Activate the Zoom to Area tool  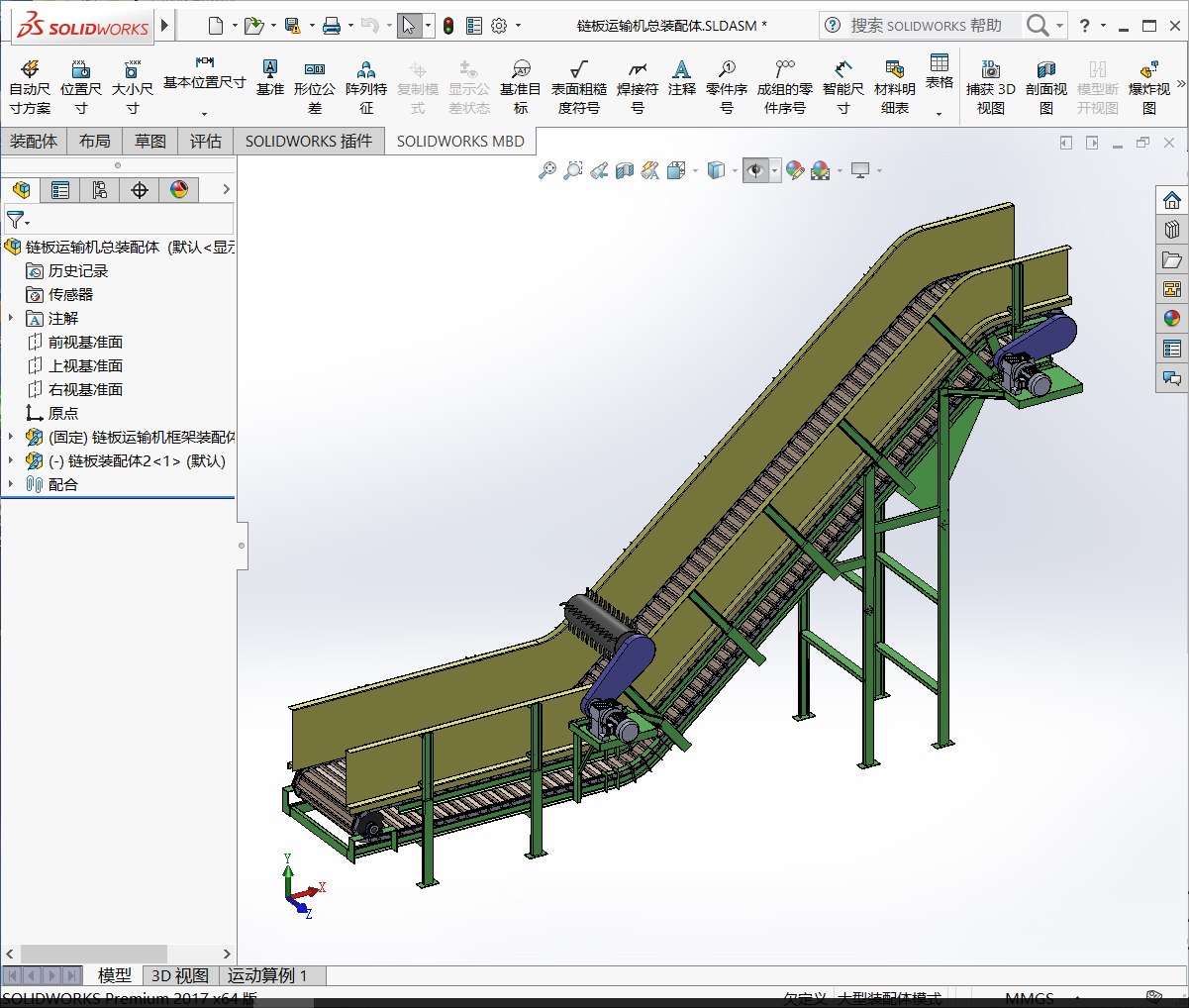pyautogui.click(x=573, y=169)
